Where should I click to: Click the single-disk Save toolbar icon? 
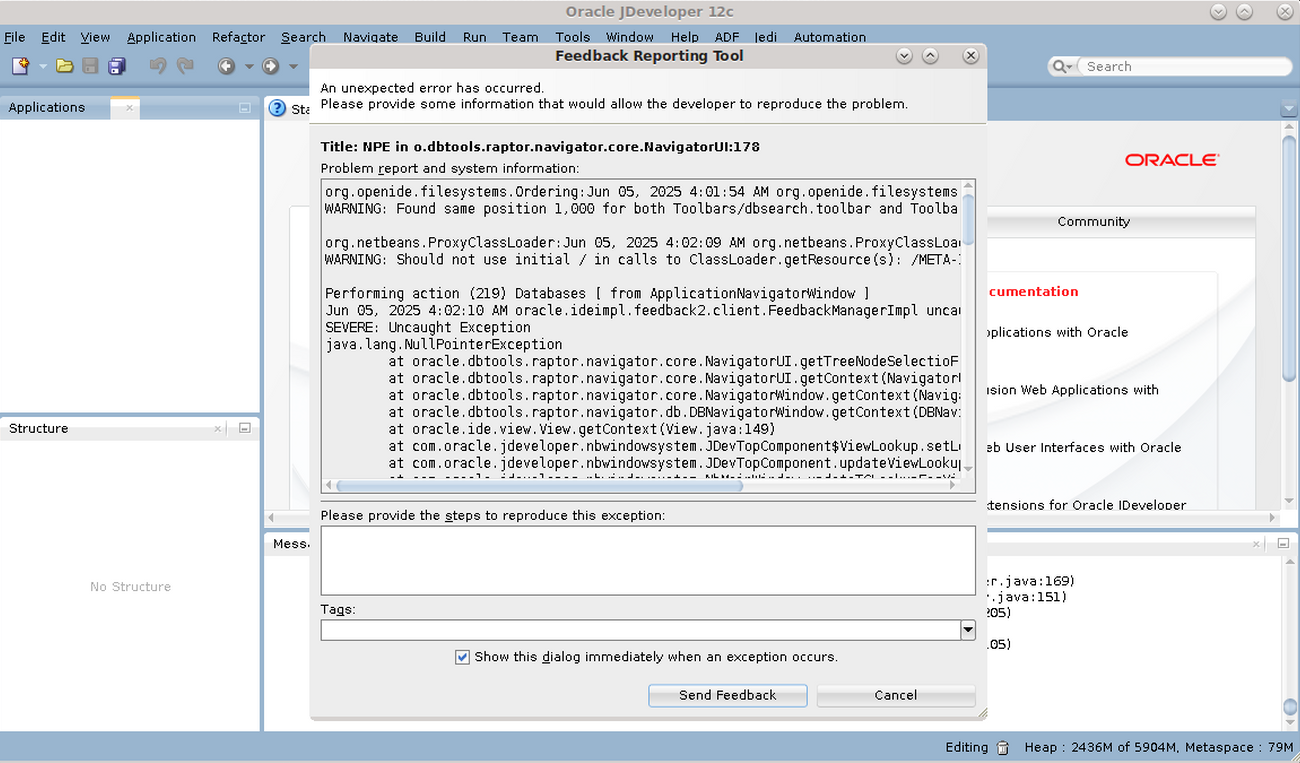[90, 66]
